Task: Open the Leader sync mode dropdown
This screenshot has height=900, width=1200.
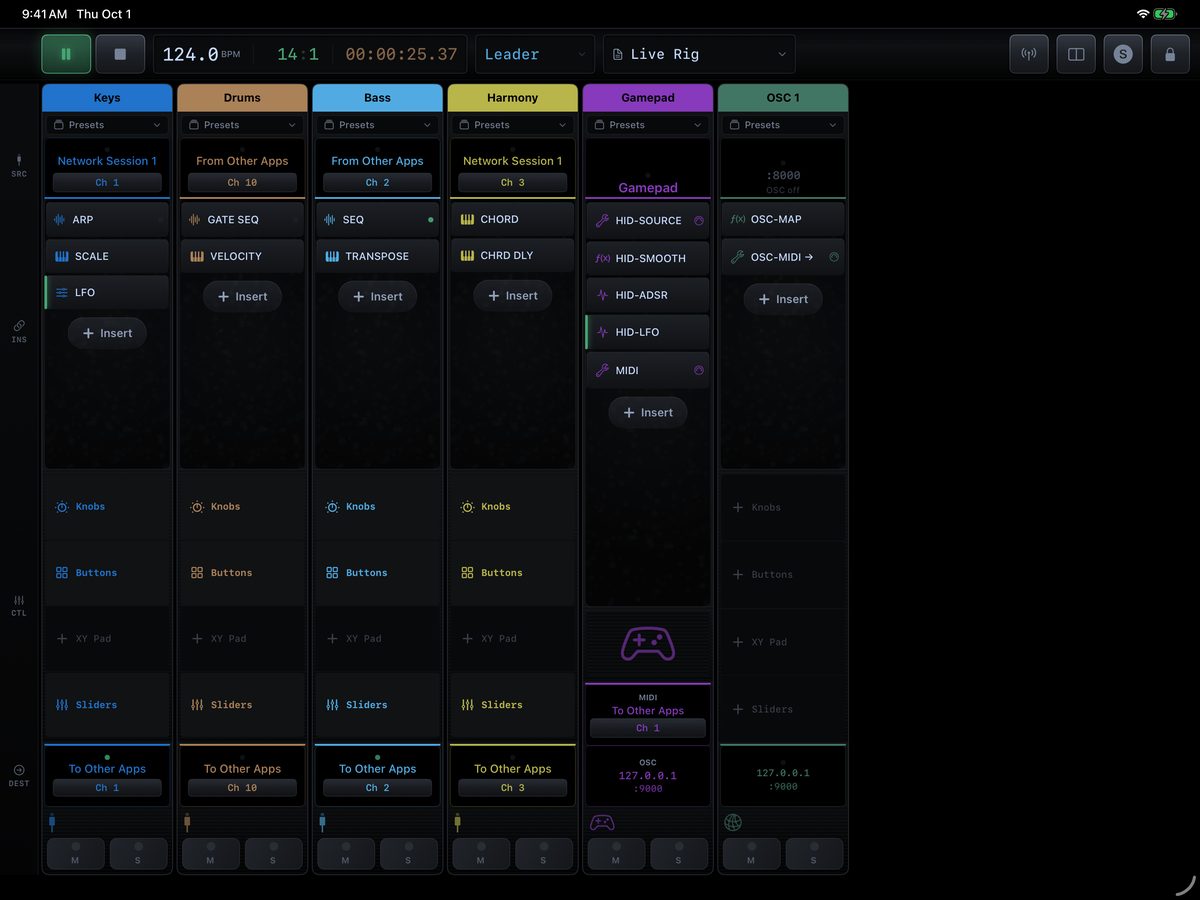Action: point(536,54)
